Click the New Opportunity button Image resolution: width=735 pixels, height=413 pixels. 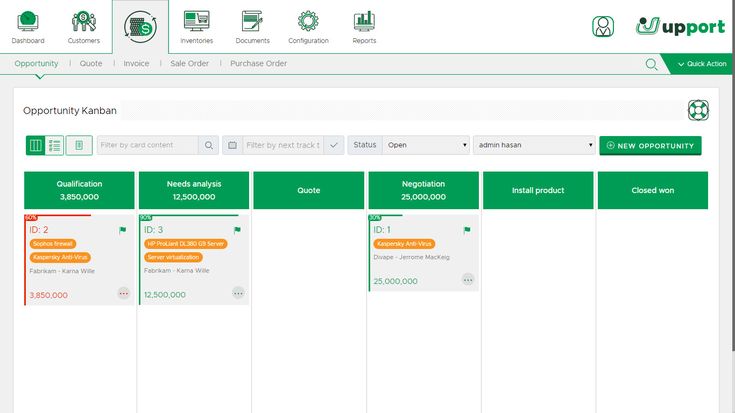point(650,145)
